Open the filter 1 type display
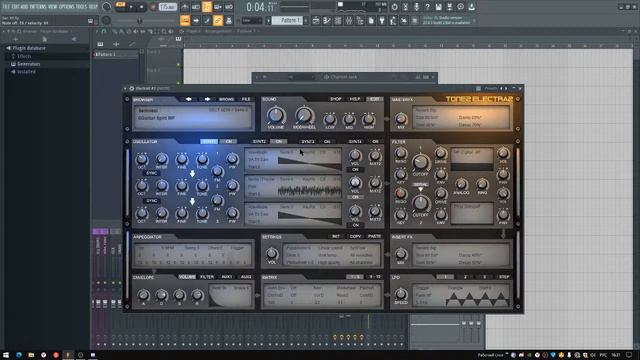640x360 pixels. coord(472,159)
